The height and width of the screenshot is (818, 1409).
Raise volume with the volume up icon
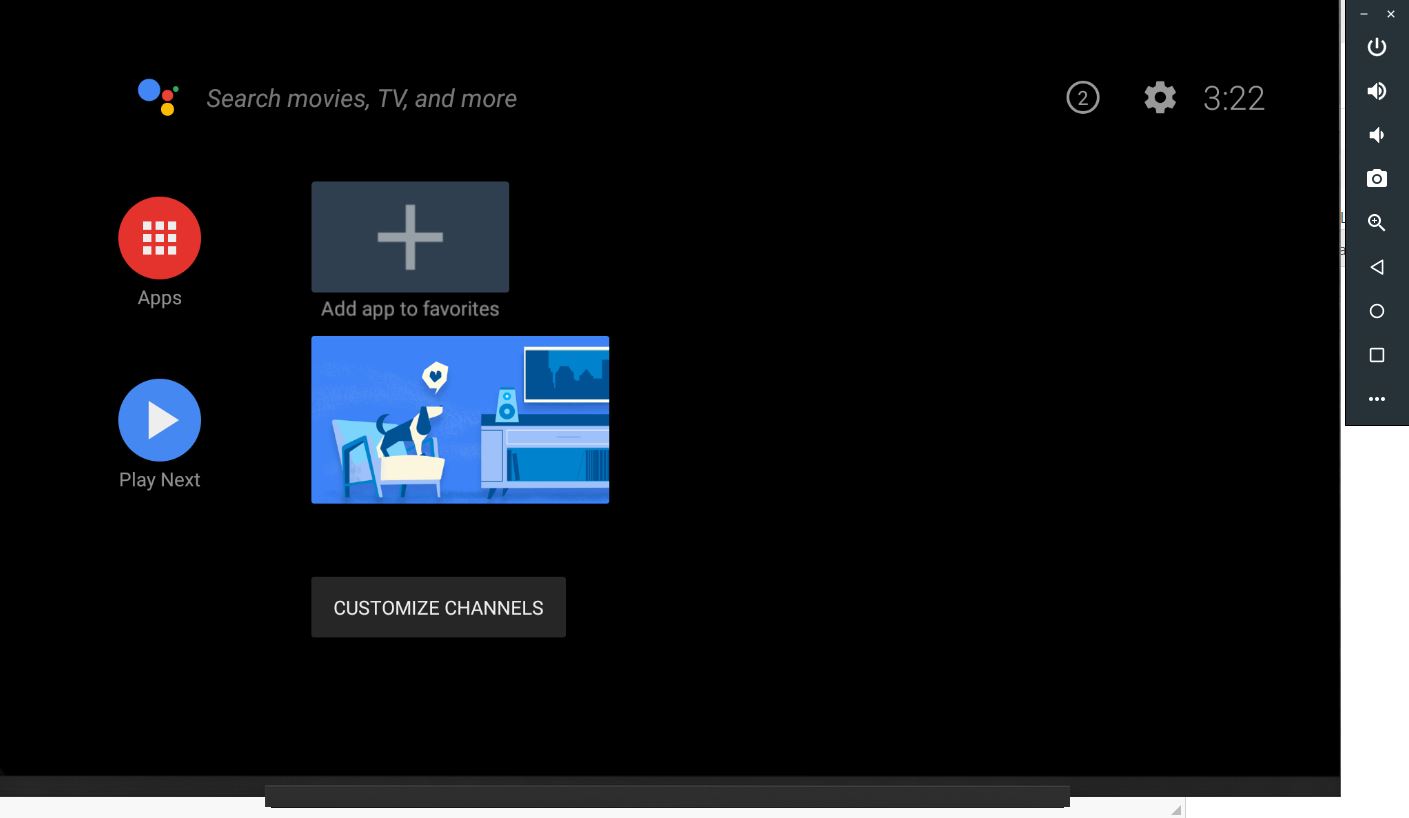click(1376, 91)
